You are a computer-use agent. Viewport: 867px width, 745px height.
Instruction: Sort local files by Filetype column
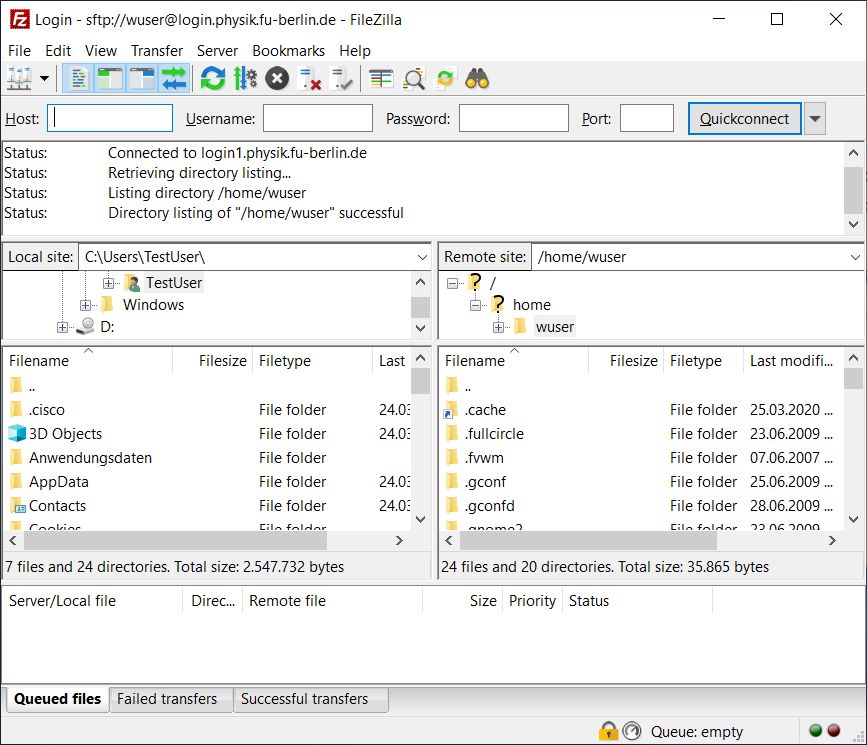click(x=312, y=361)
